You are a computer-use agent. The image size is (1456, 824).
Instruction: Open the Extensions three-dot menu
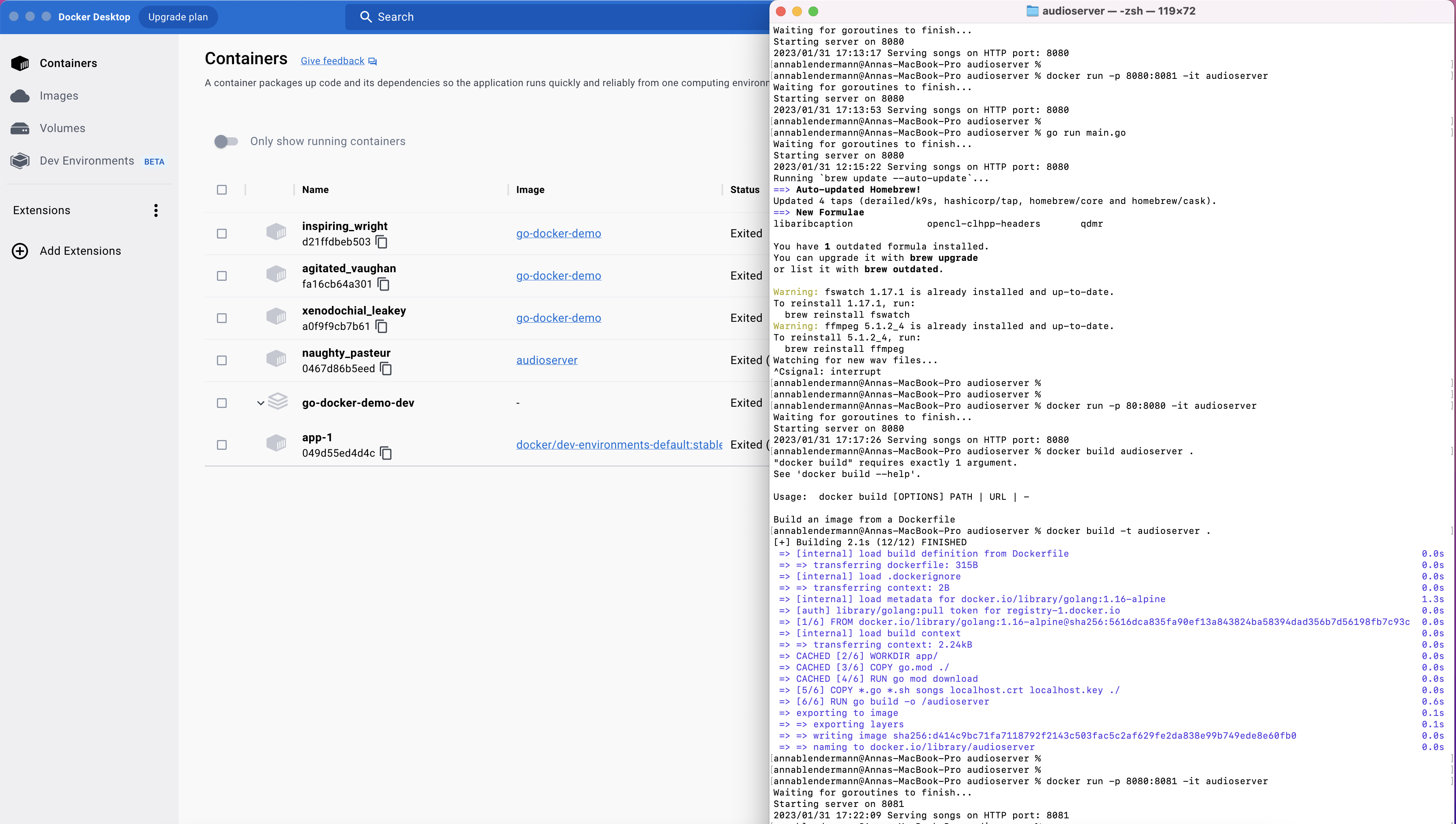pos(156,210)
